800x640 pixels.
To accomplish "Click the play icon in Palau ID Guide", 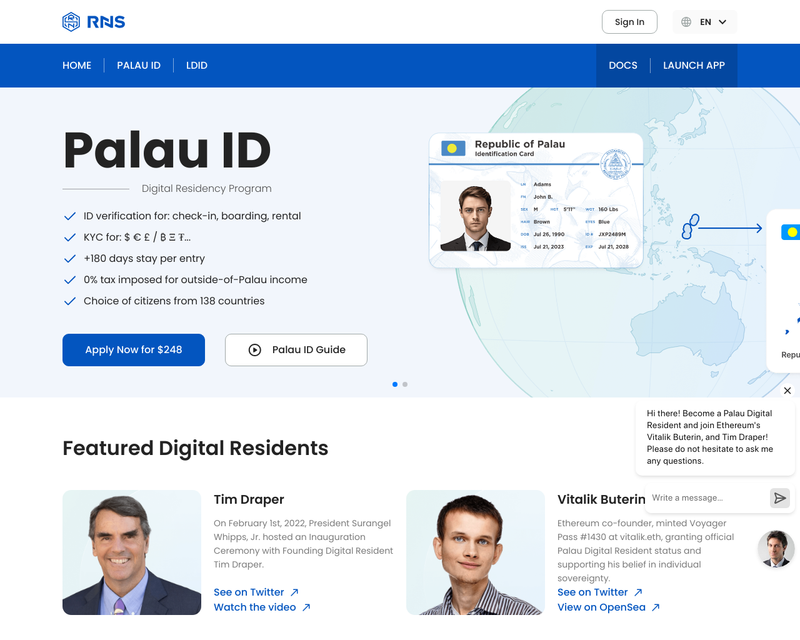I will click(255, 350).
